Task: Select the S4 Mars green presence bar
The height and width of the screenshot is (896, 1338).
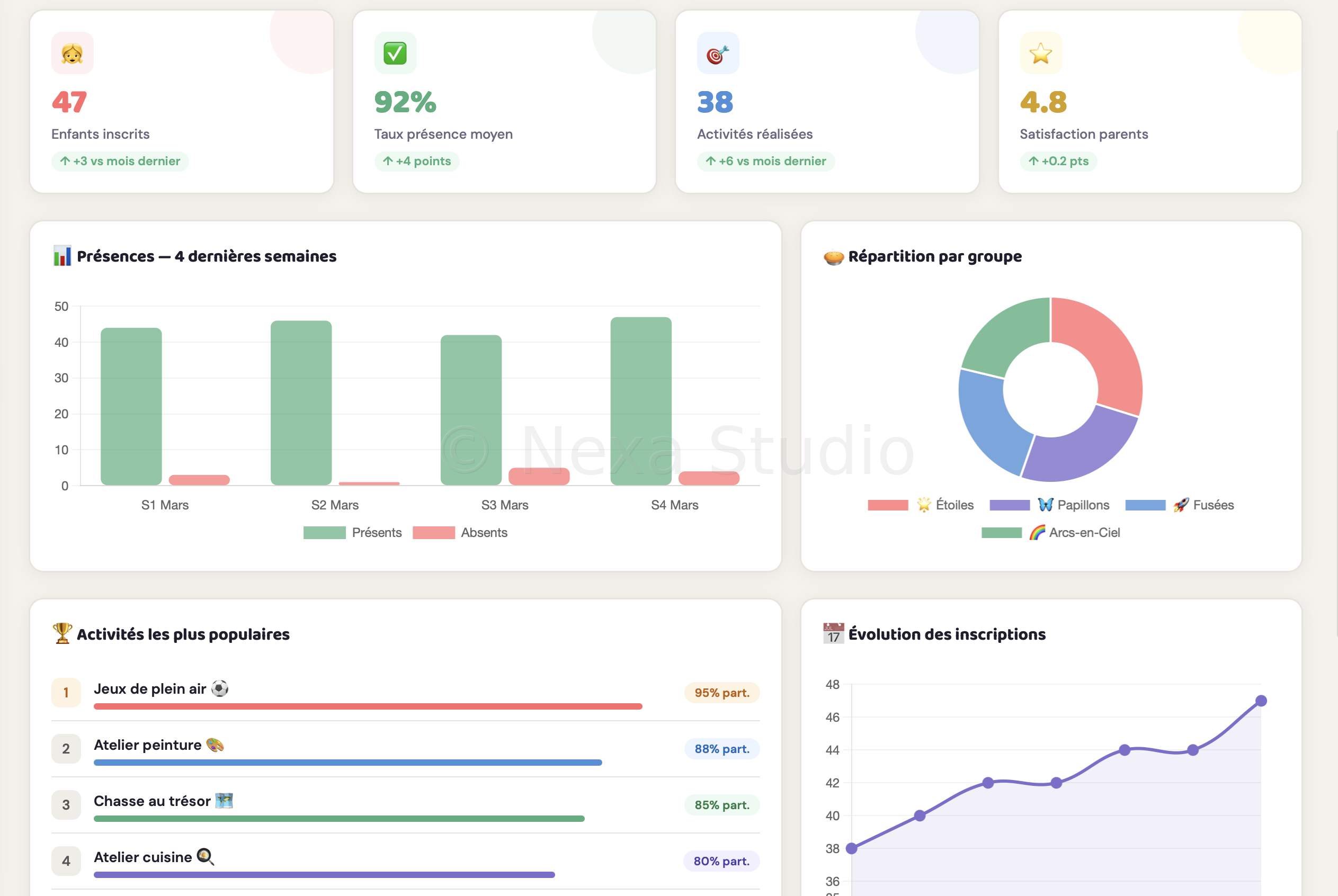Action: coord(641,401)
